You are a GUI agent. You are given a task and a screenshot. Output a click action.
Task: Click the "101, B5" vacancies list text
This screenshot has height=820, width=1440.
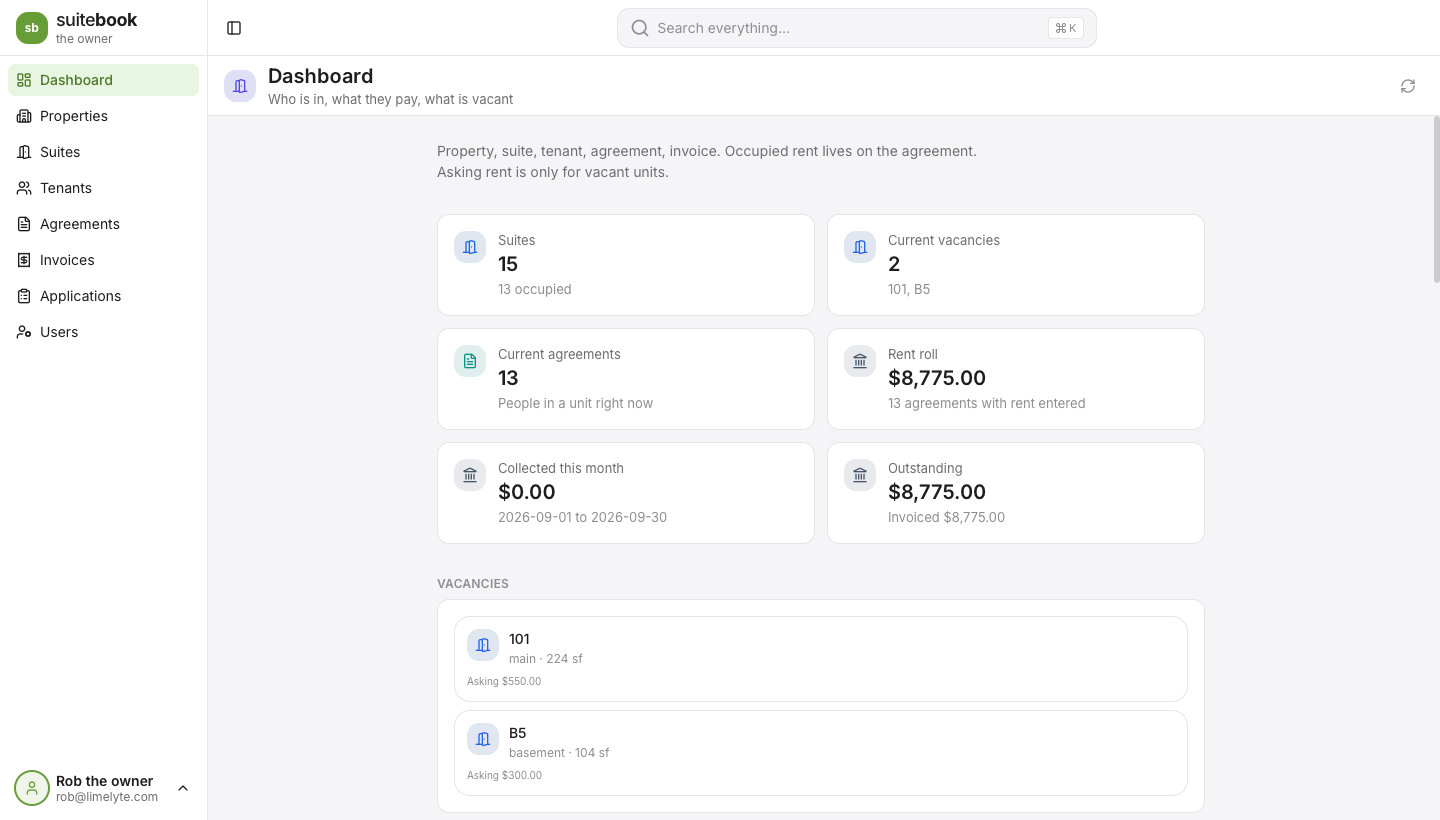point(909,289)
